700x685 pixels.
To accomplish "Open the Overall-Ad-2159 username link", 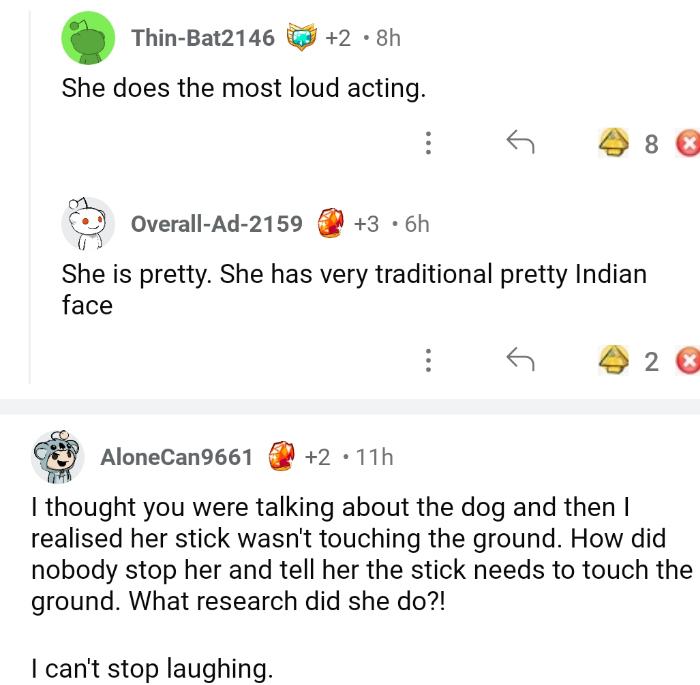I will pos(217,224).
